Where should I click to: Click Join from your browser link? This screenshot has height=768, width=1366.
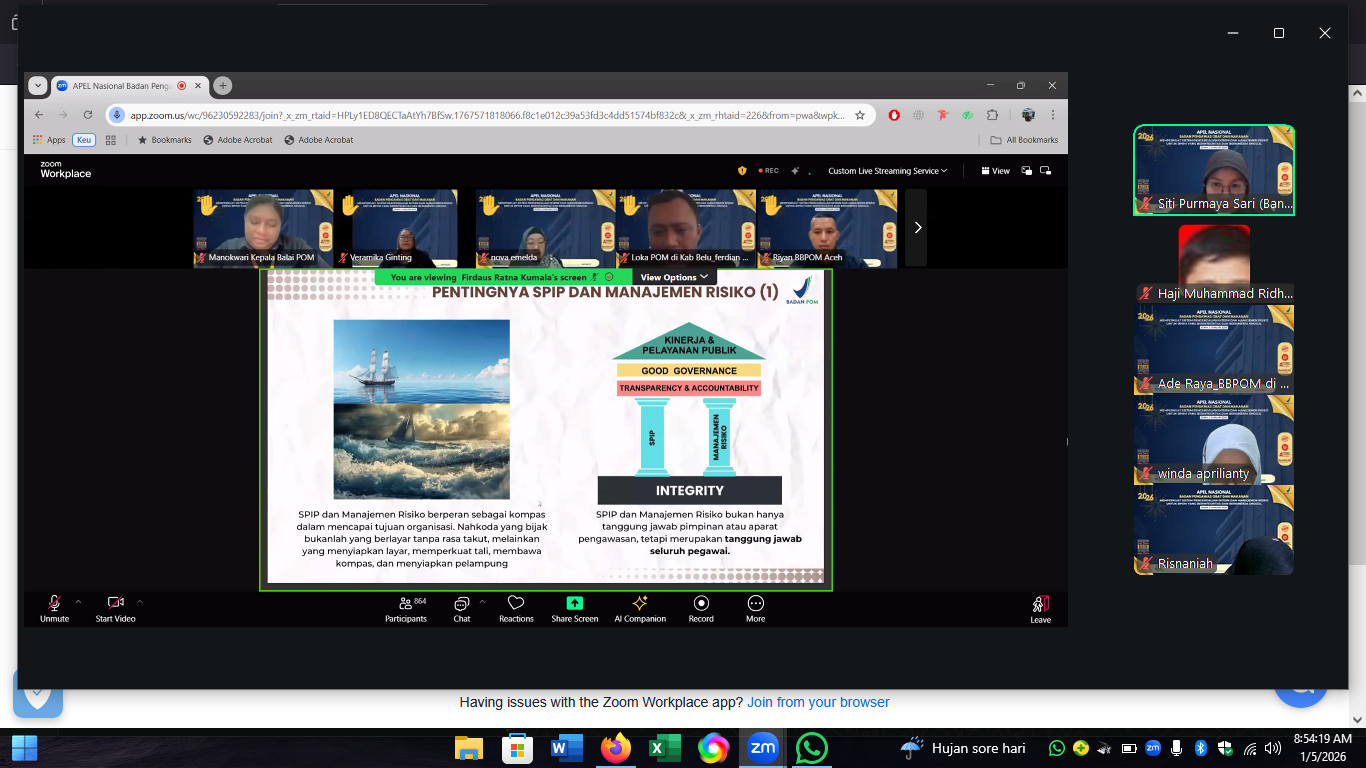point(818,702)
